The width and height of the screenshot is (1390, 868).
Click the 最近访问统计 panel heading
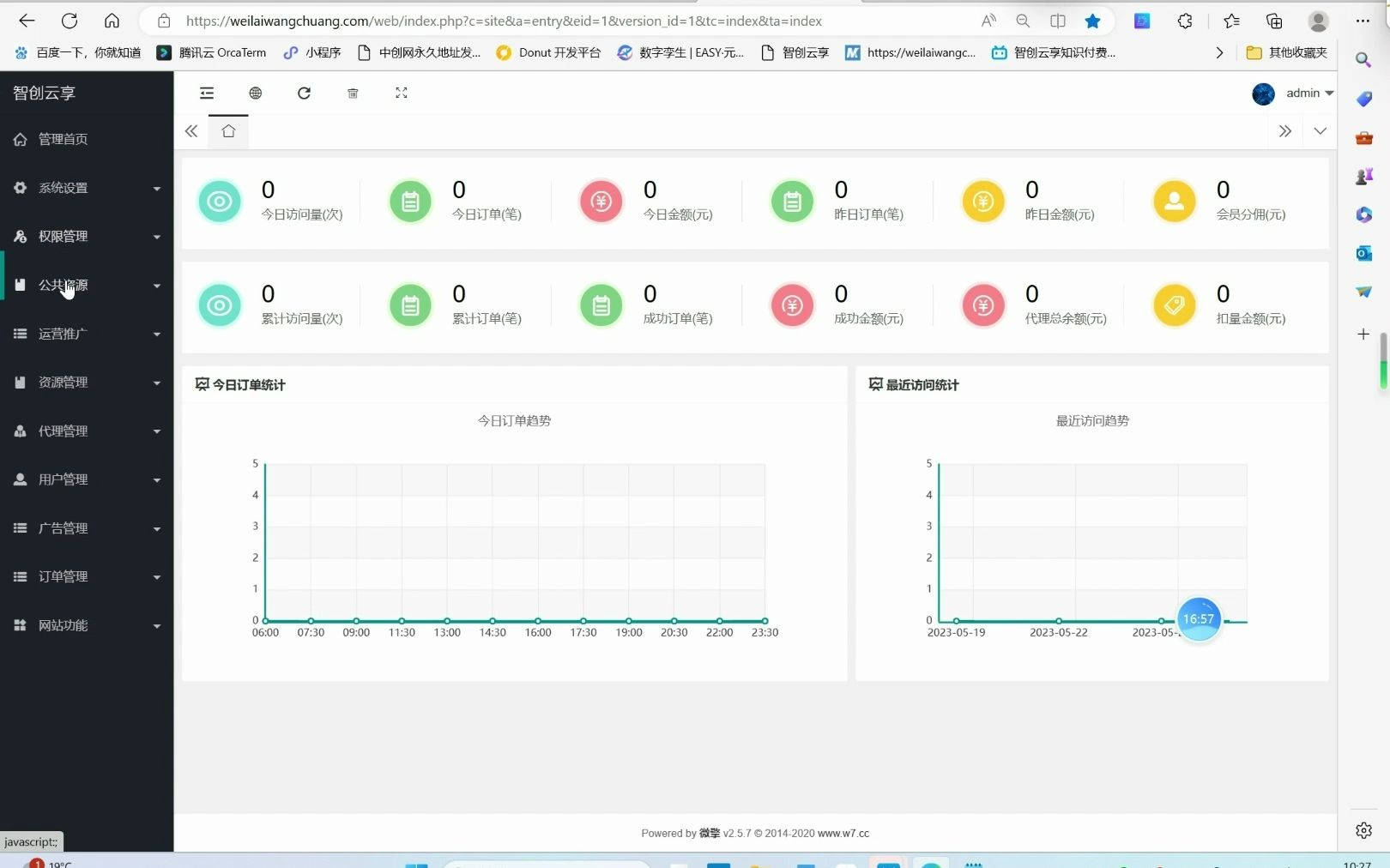point(914,384)
